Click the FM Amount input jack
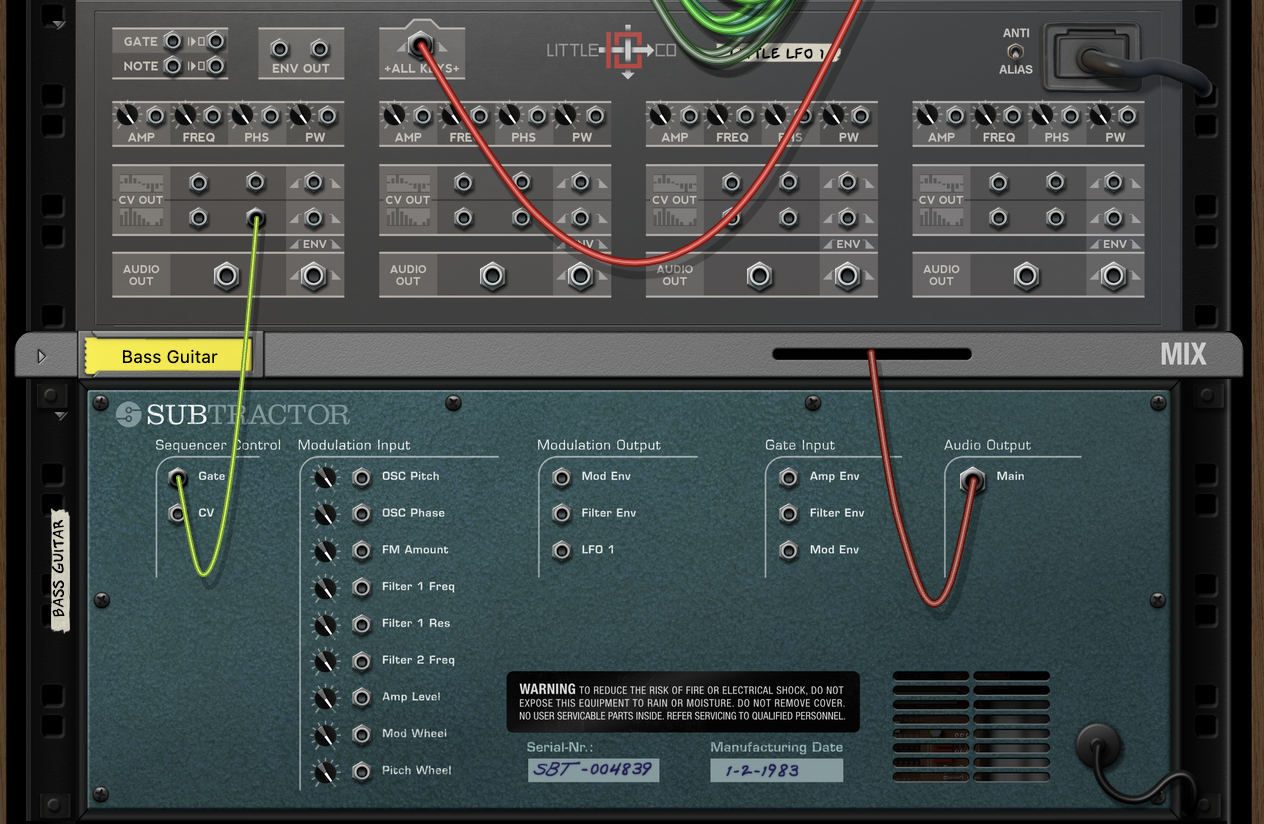The image size is (1264, 824). (x=362, y=551)
